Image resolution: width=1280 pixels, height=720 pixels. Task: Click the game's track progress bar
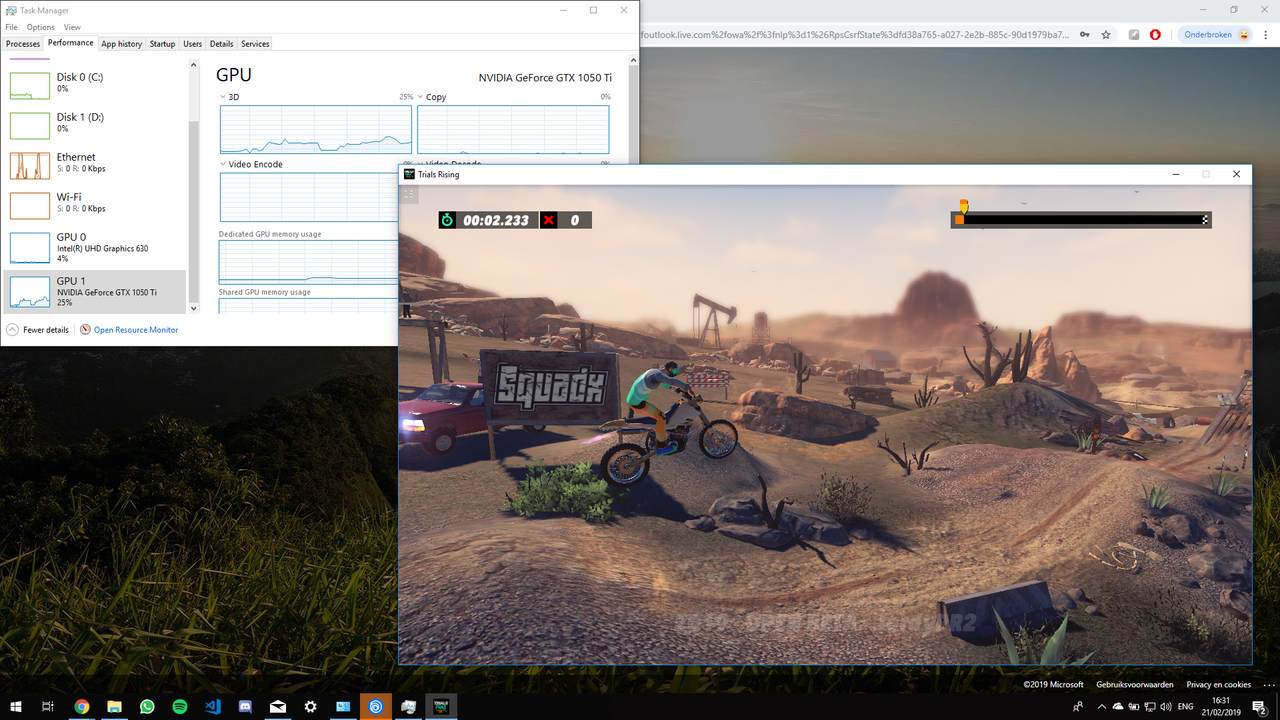click(x=1081, y=219)
